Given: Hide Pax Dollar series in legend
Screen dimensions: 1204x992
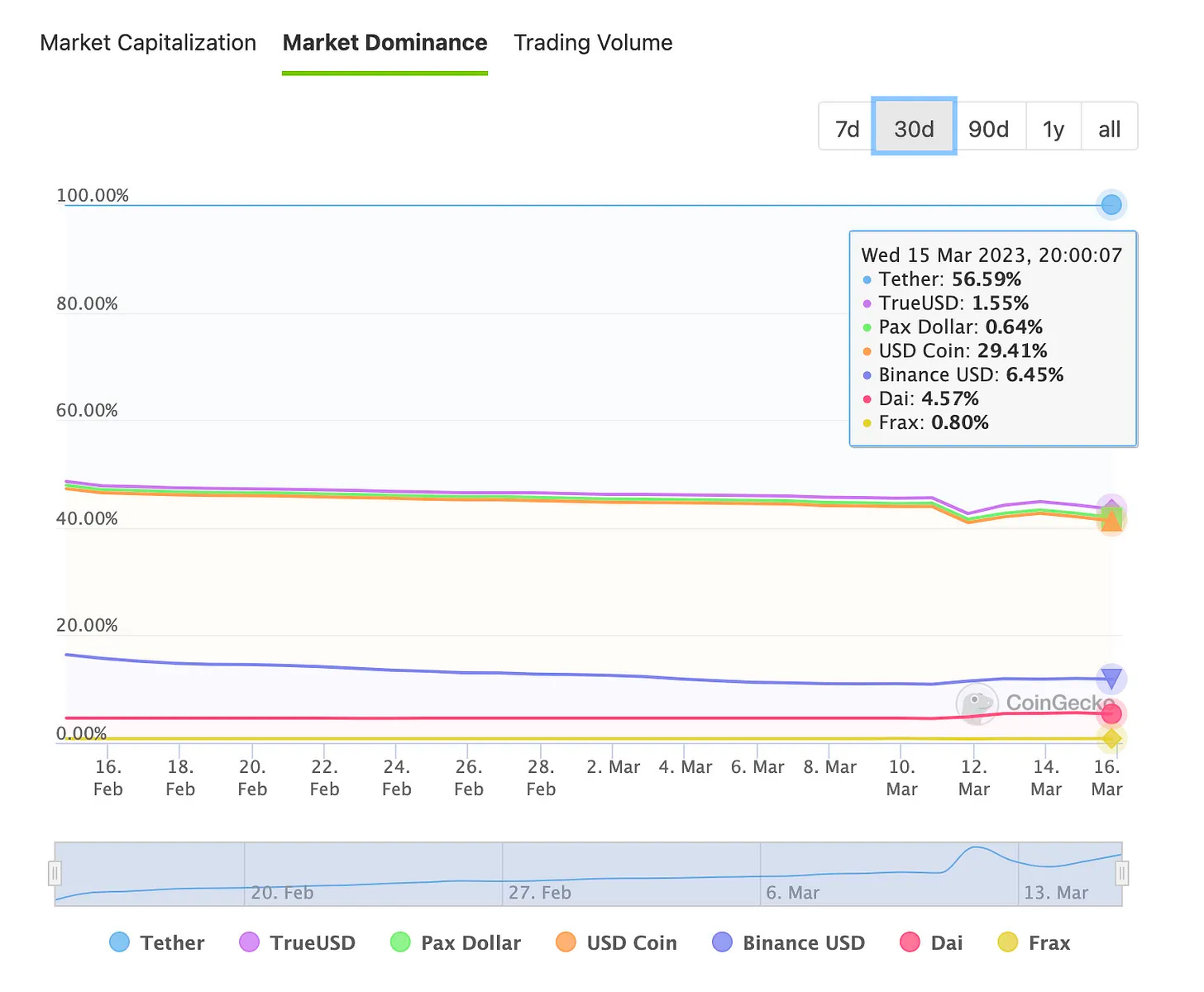Looking at the screenshot, I should [456, 942].
